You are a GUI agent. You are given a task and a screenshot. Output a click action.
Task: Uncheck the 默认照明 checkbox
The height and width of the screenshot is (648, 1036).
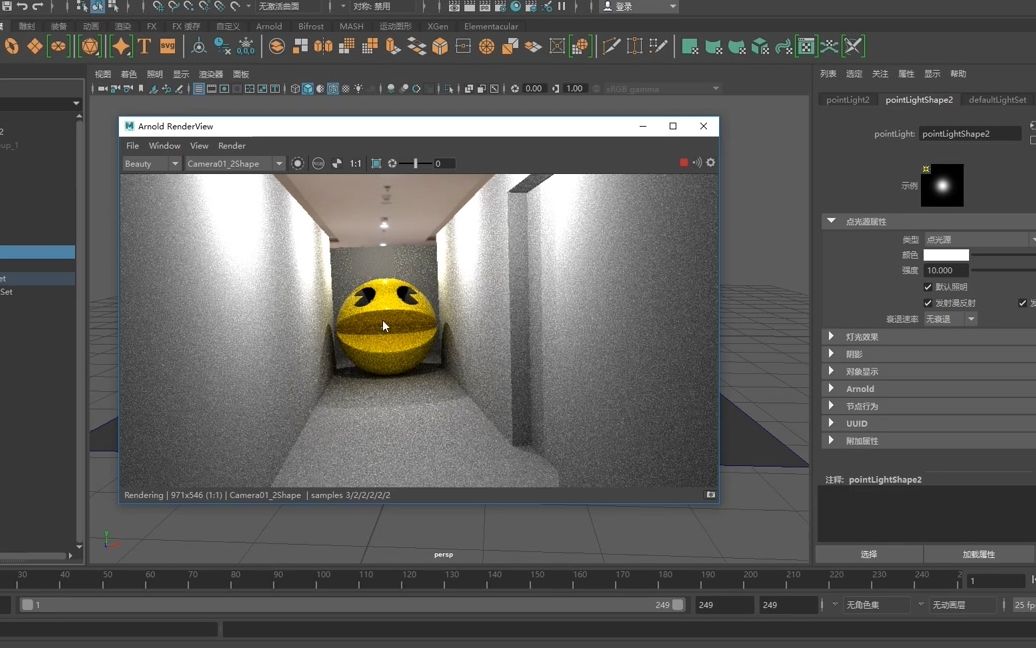[x=928, y=287]
